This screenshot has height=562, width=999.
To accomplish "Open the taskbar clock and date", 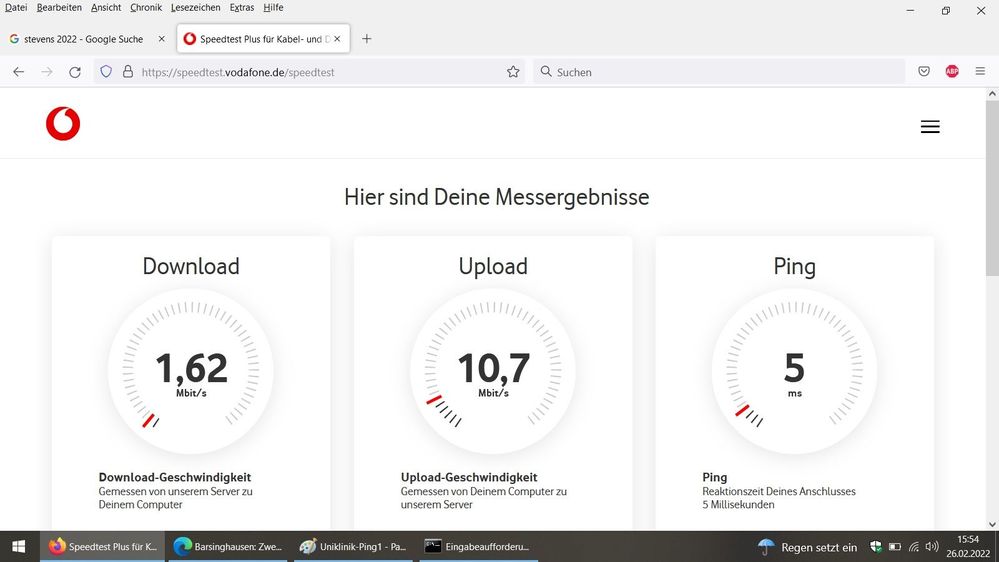I will (968, 547).
